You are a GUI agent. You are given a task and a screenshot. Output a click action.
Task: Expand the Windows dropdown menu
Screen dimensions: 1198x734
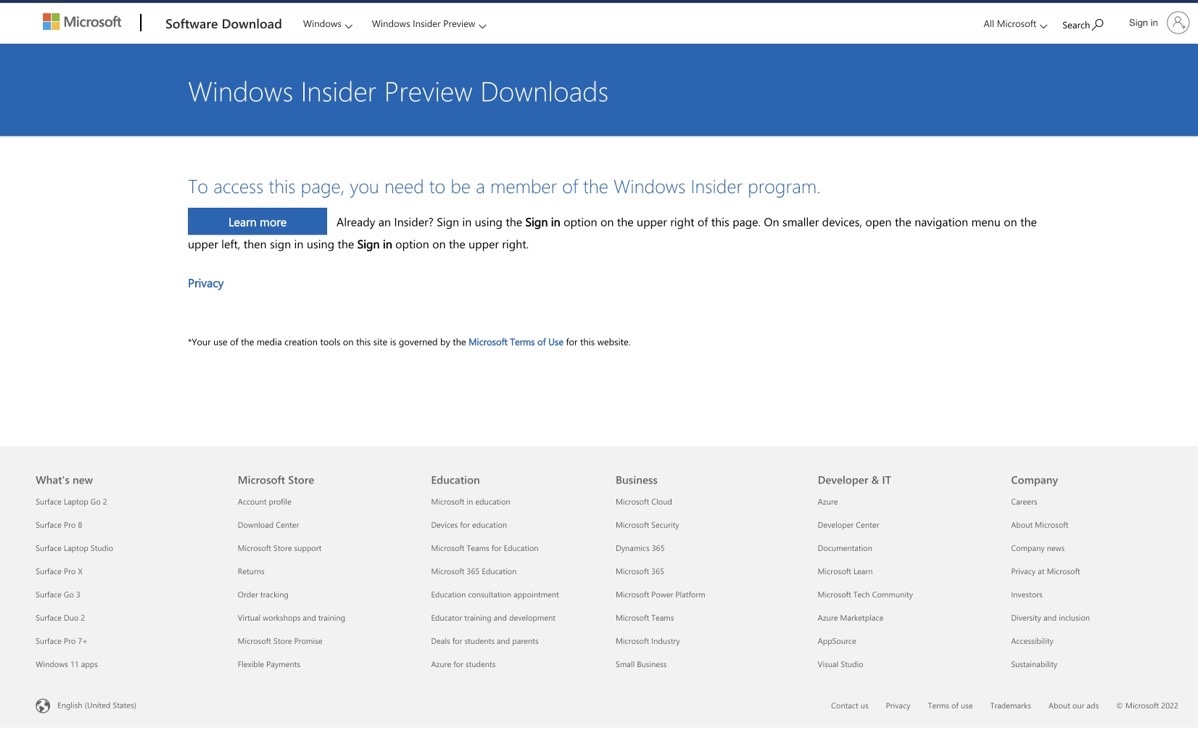tap(327, 24)
